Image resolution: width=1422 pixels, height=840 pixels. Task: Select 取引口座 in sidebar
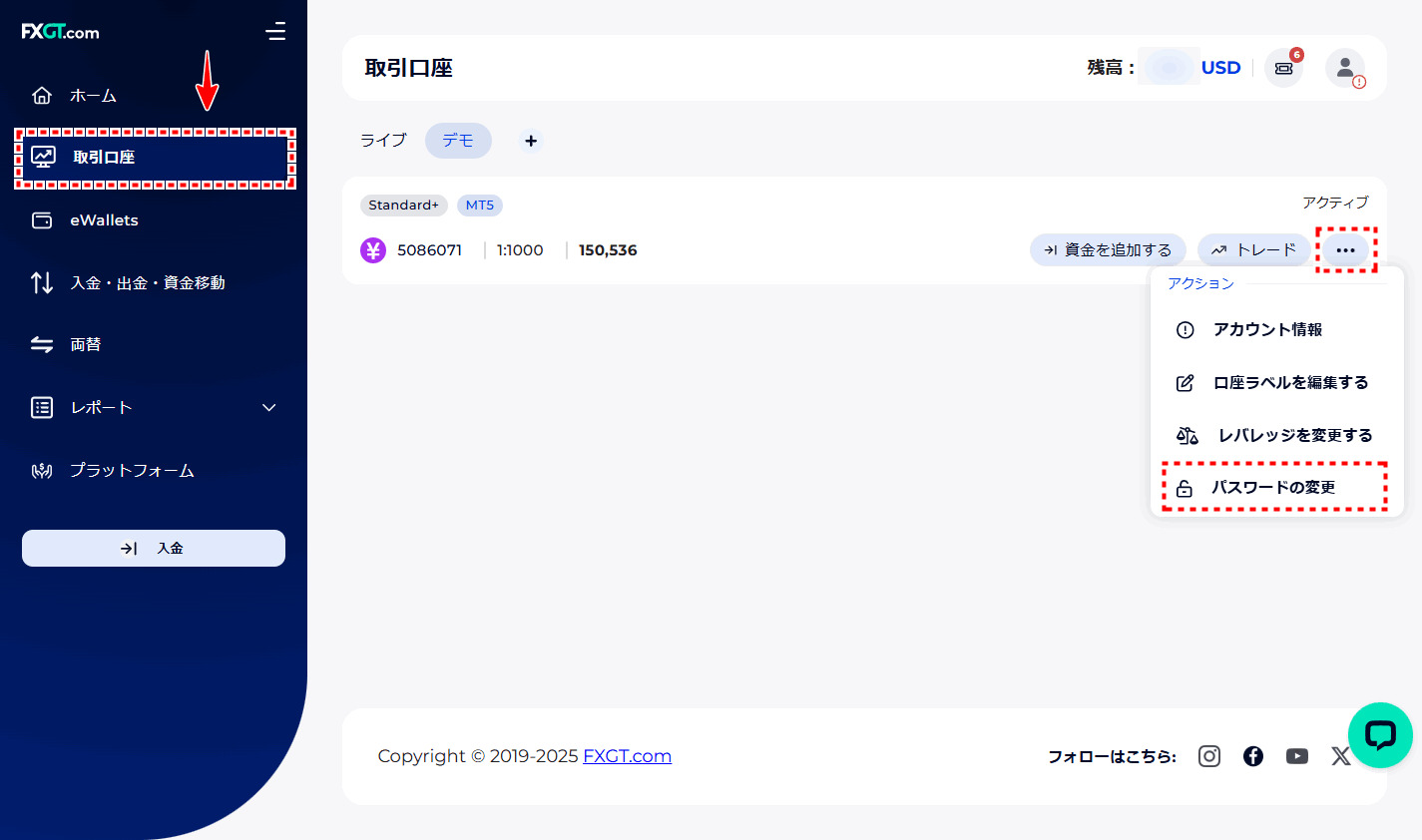coord(154,157)
